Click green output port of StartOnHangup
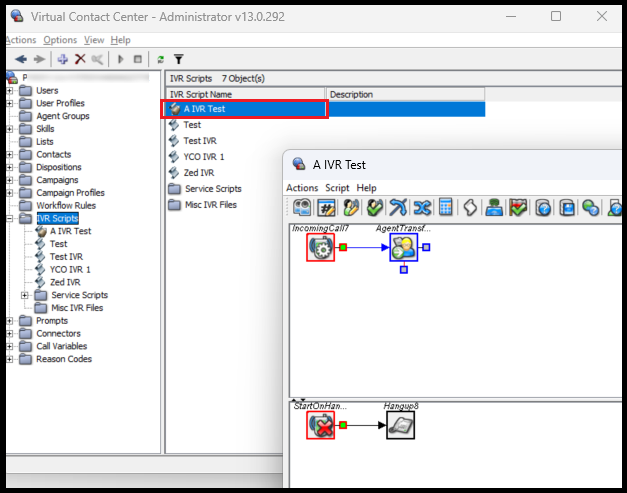 tap(343, 425)
